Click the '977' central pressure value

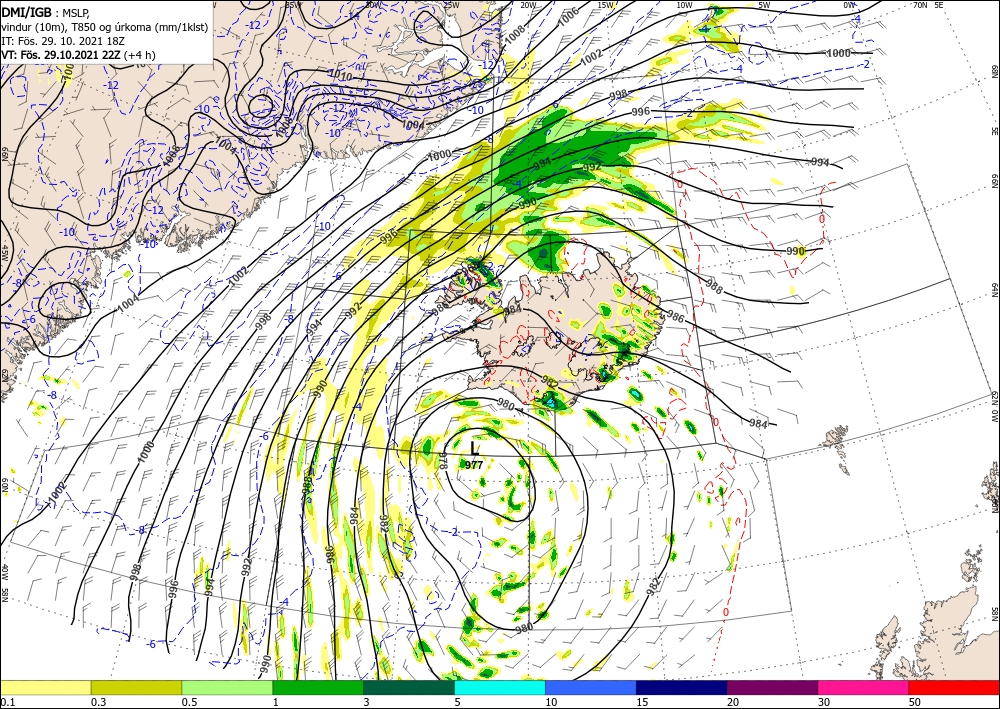click(x=474, y=465)
